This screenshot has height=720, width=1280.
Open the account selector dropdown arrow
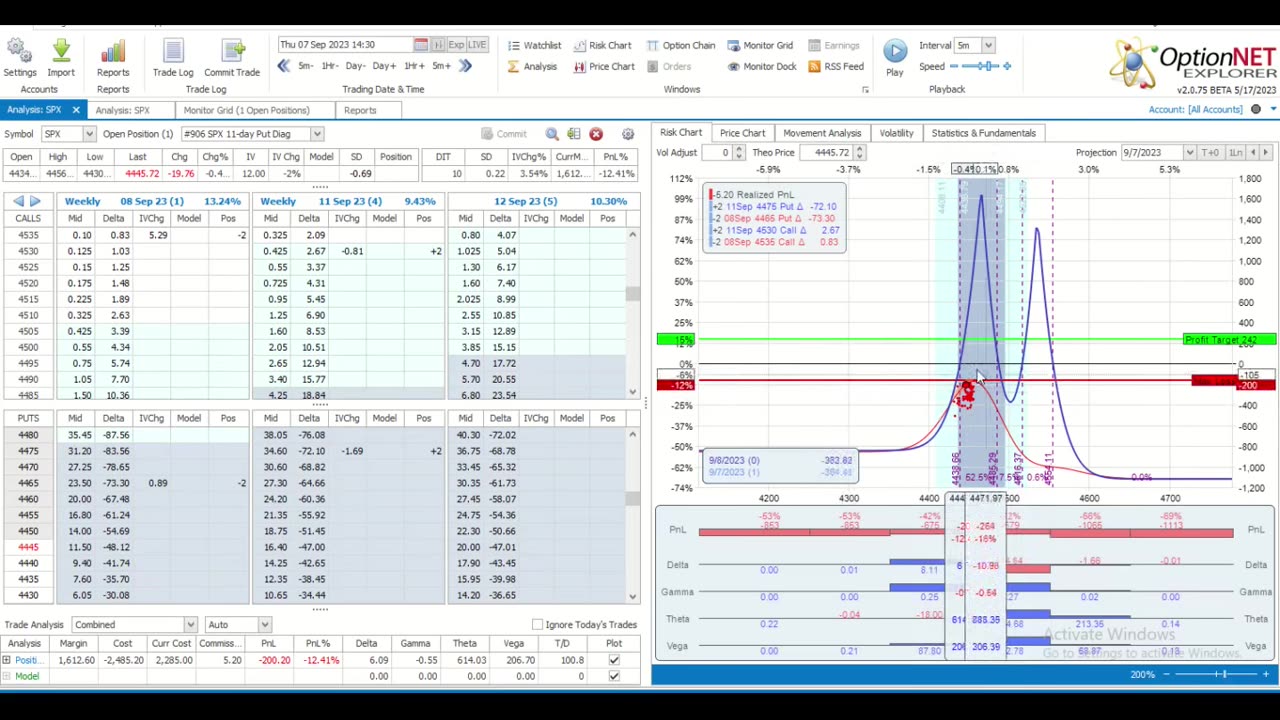pos(1271,110)
